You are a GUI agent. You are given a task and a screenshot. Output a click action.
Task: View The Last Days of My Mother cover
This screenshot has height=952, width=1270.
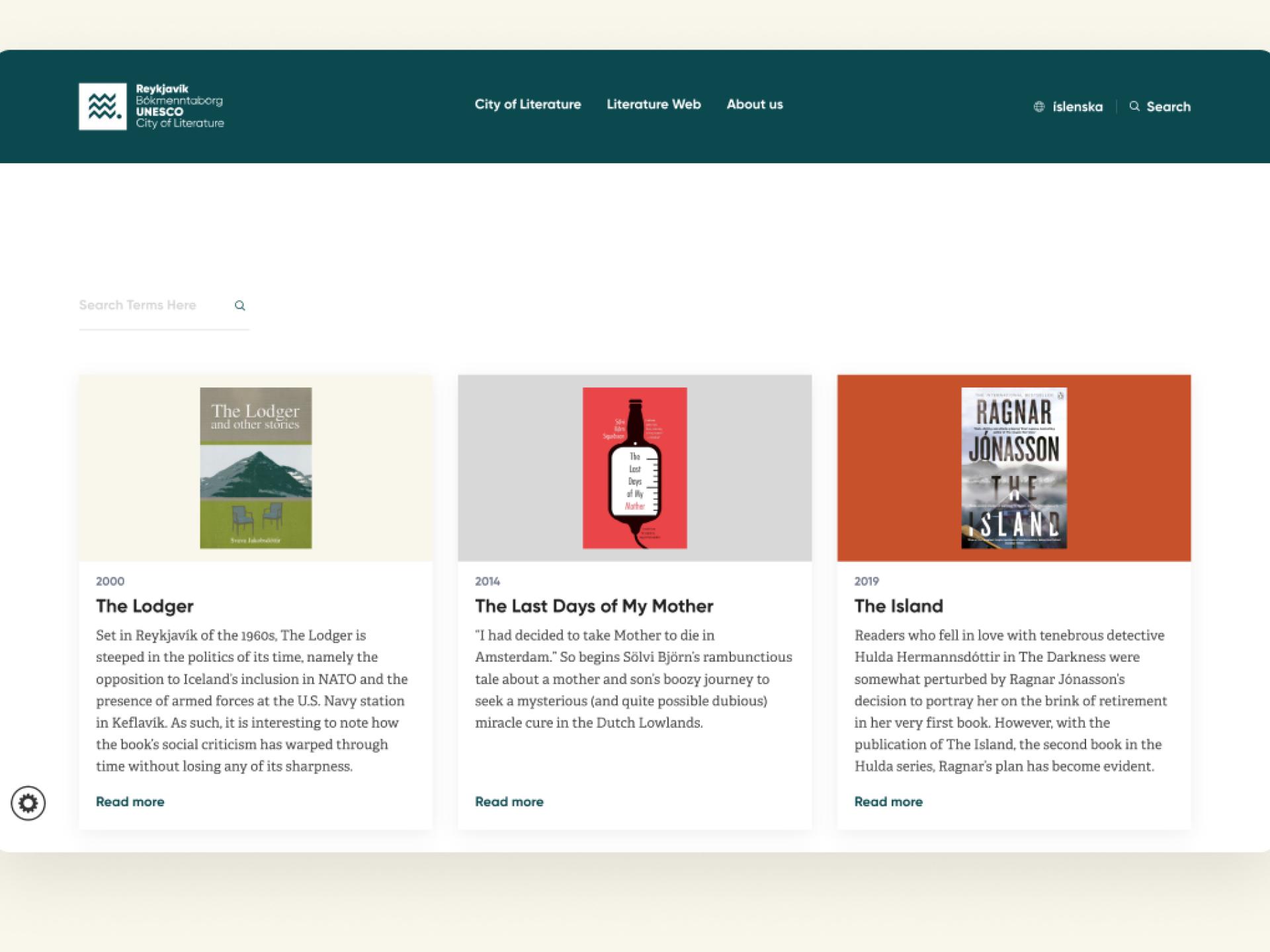coord(634,467)
